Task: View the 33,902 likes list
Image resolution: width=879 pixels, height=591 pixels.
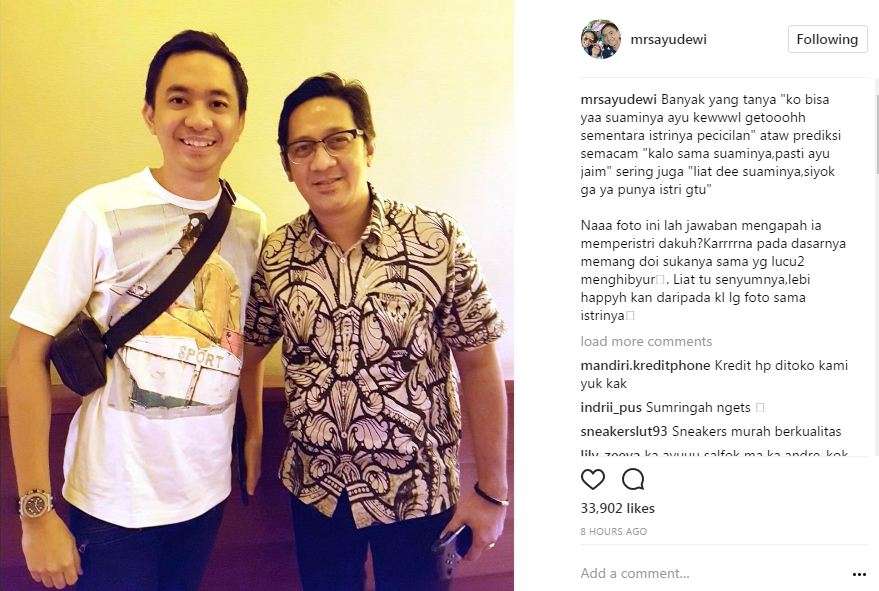Action: 617,509
